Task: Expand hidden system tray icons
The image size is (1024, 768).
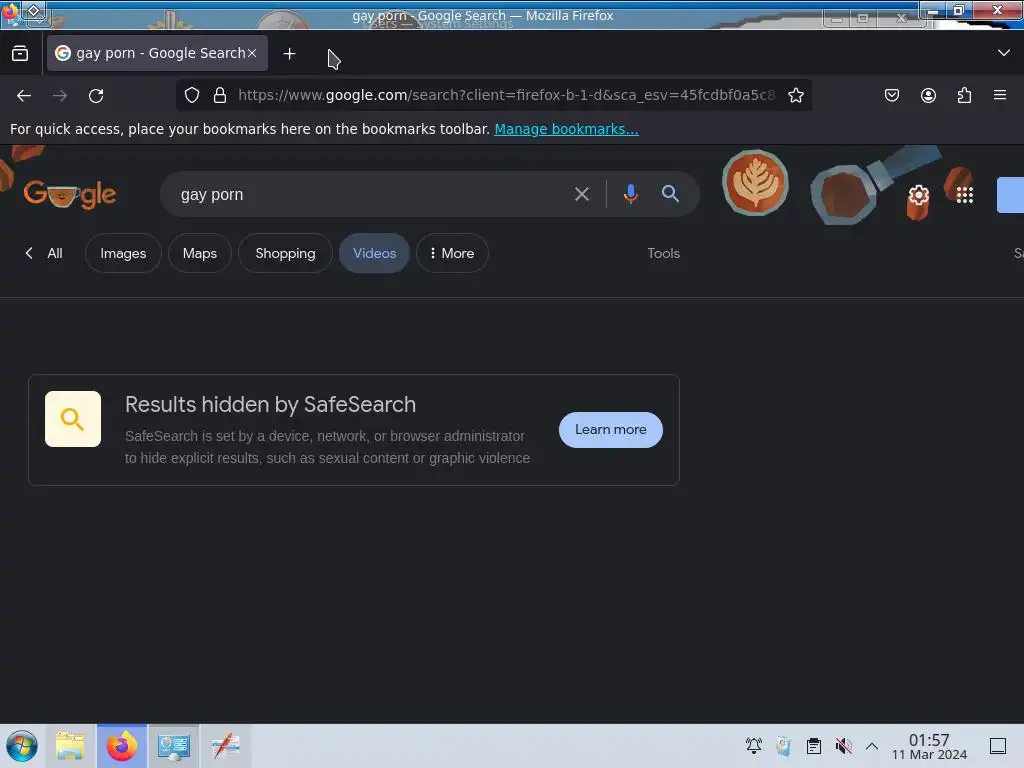Action: pos(872,746)
